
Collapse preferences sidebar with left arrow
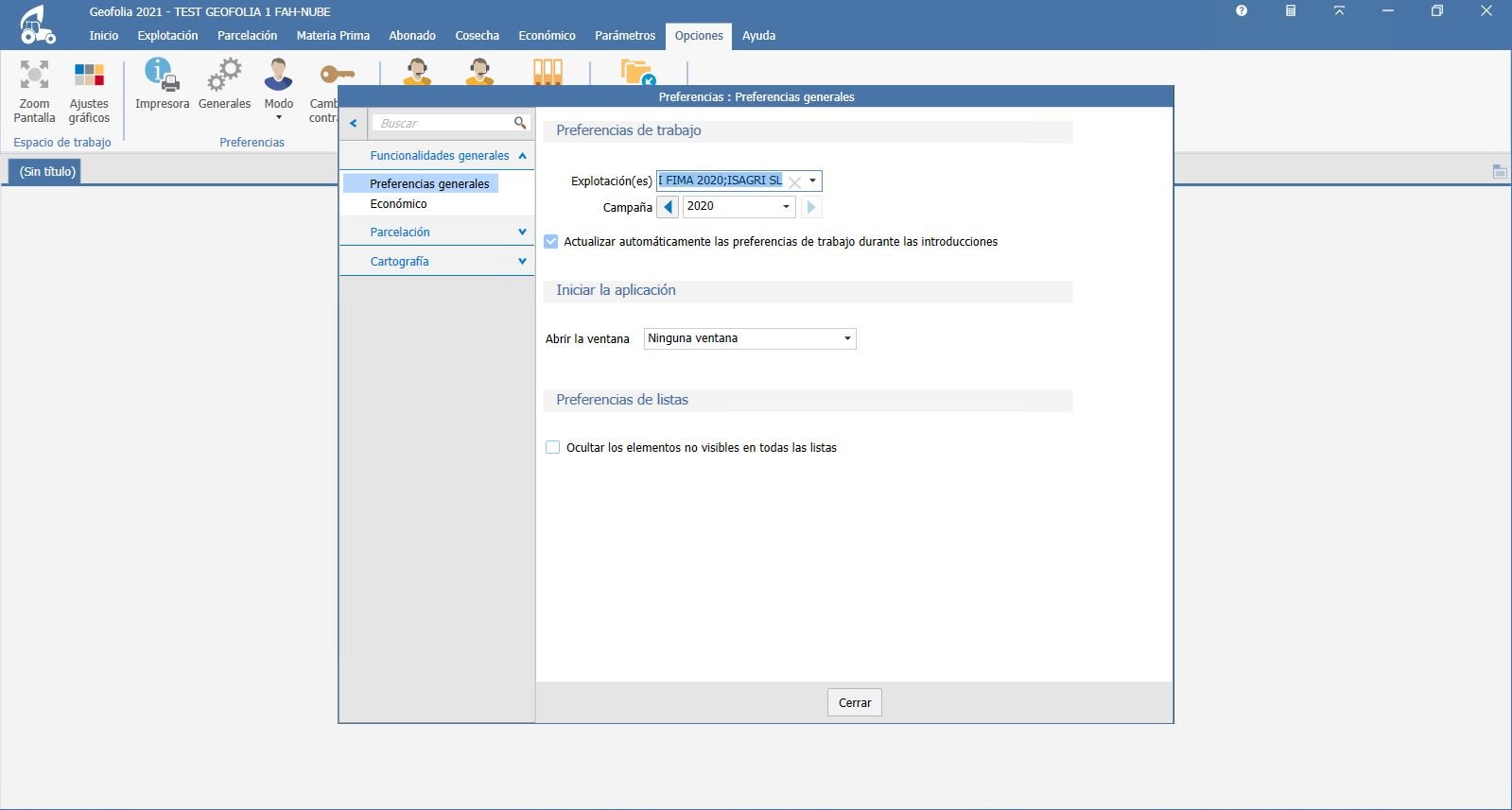(x=353, y=123)
